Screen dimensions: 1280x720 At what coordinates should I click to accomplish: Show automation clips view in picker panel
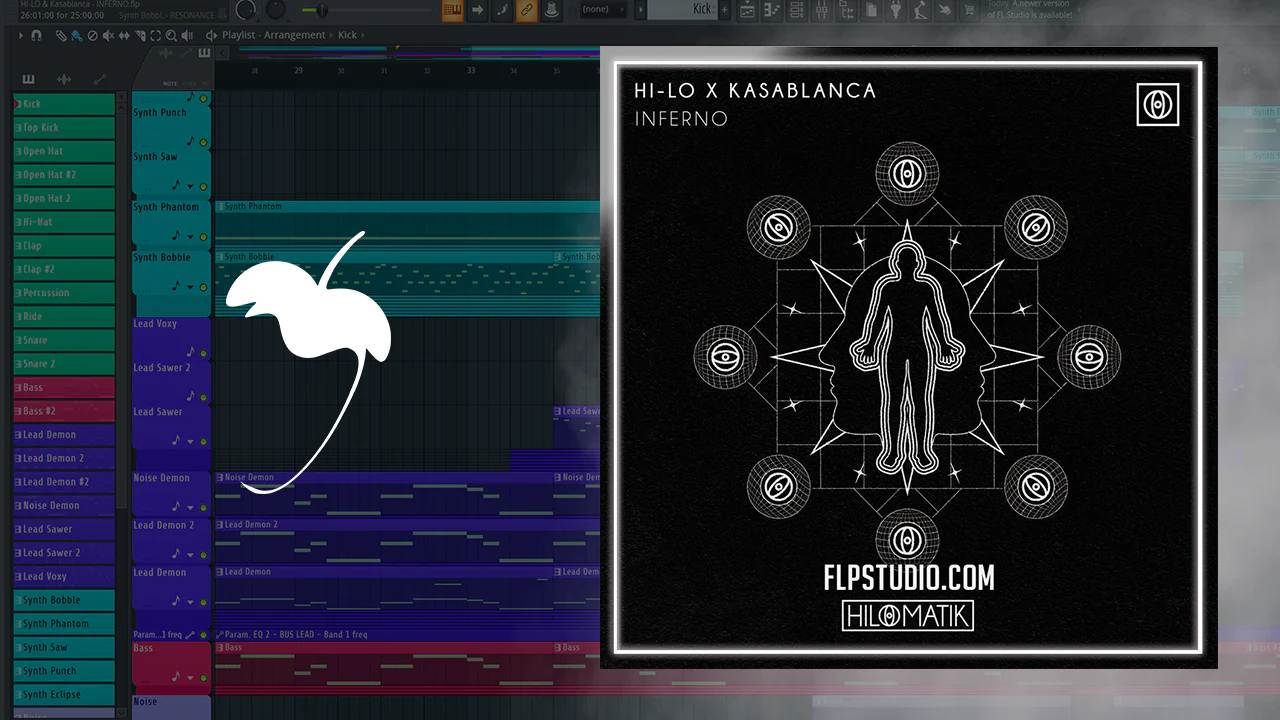(100, 80)
